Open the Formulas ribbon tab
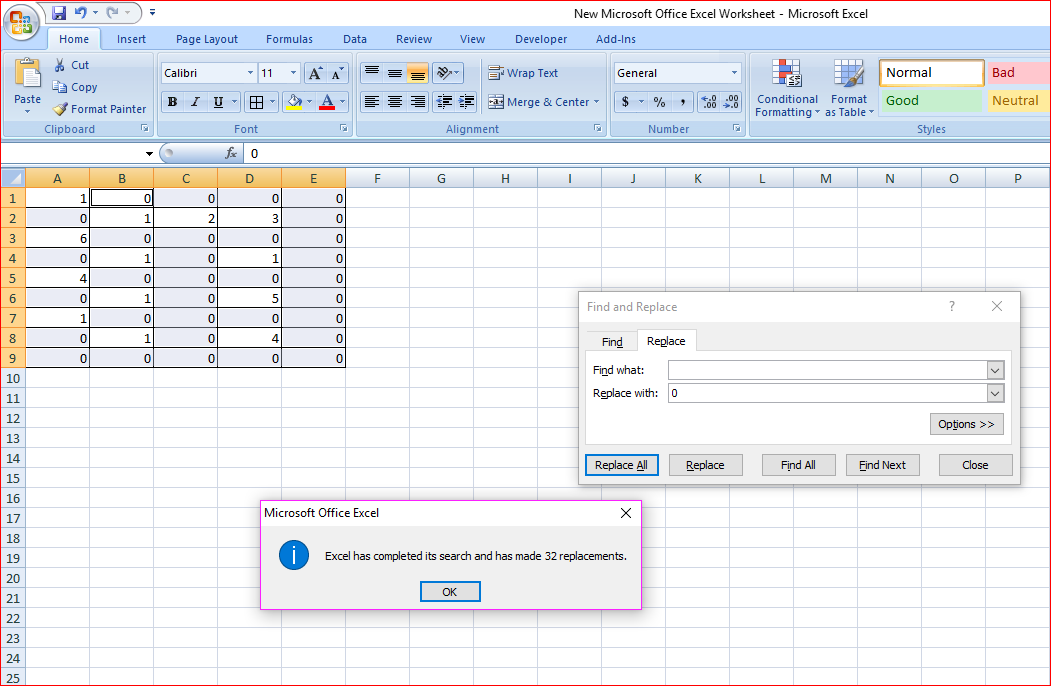Screen dimensions: 1051x686 (289, 39)
